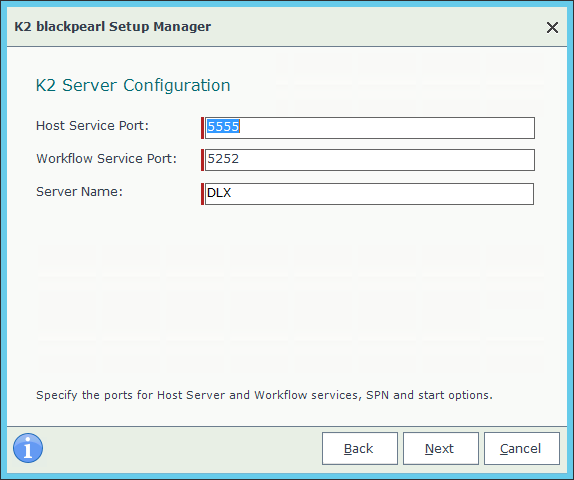Viewport: 574px width, 480px height.
Task: Click the red required marker beside Workflow Service Port
Action: pyautogui.click(x=202, y=160)
